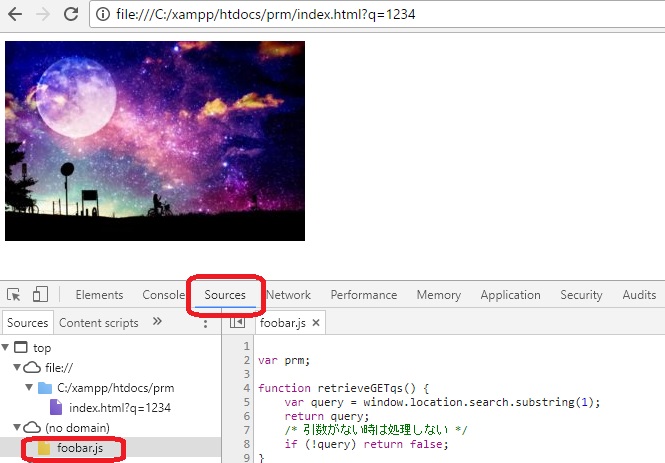Screen dimensions: 665x463
Task: Toggle device toolbar mode
Action: pos(40,294)
